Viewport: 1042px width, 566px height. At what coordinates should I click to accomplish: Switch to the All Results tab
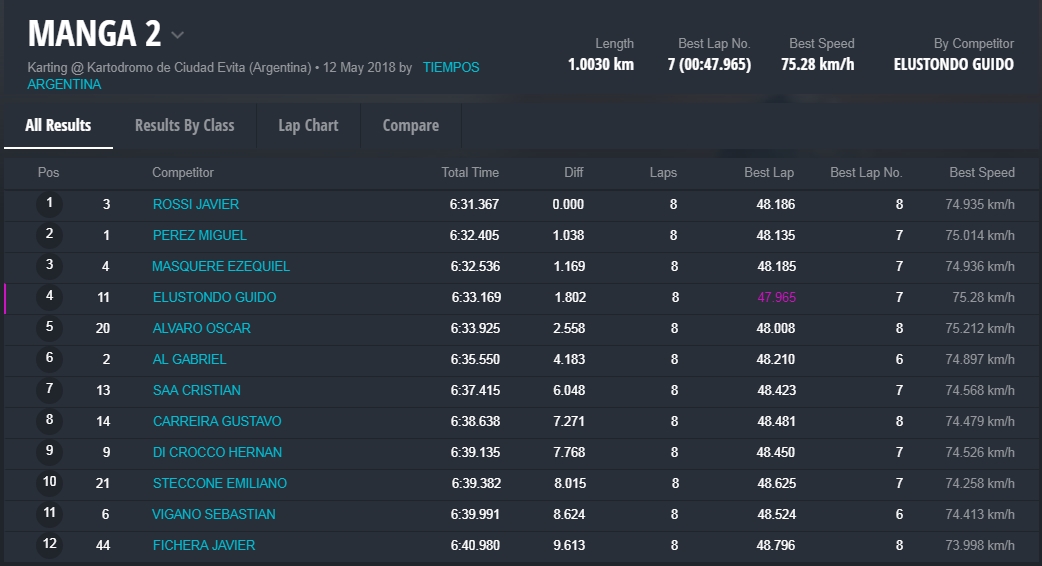pos(58,126)
